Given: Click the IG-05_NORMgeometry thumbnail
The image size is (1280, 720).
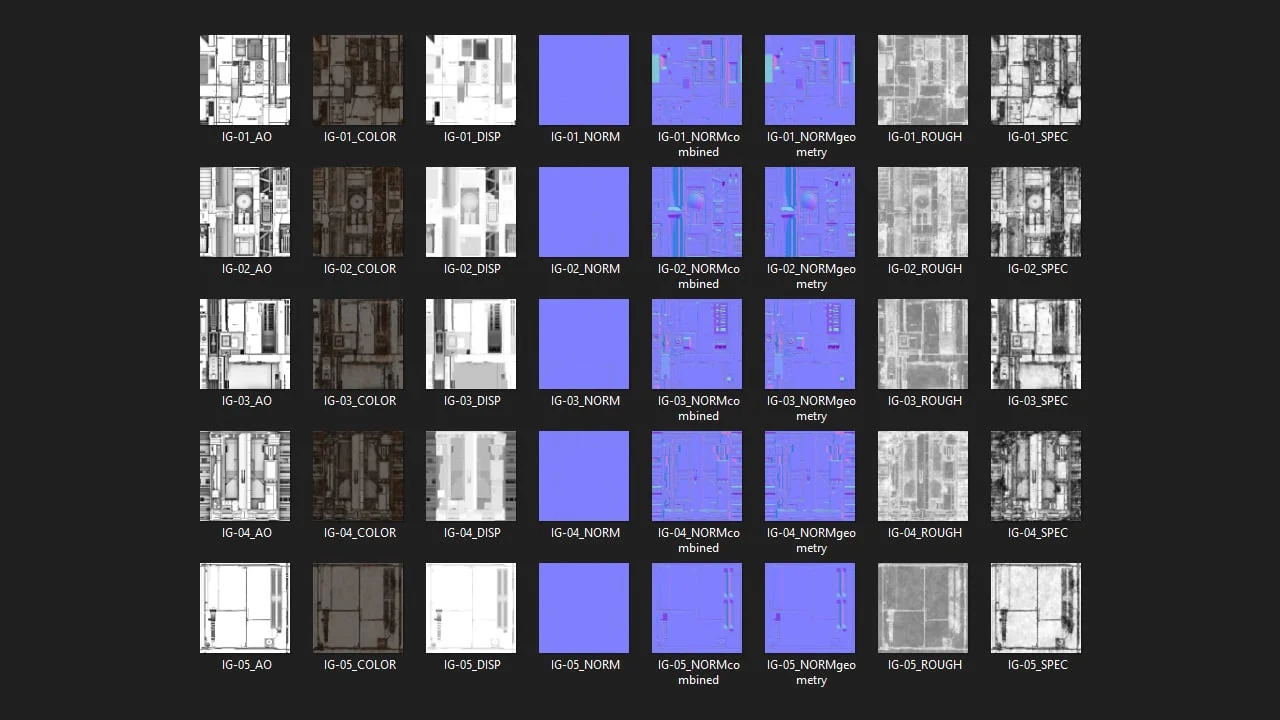Looking at the screenshot, I should tap(810, 608).
